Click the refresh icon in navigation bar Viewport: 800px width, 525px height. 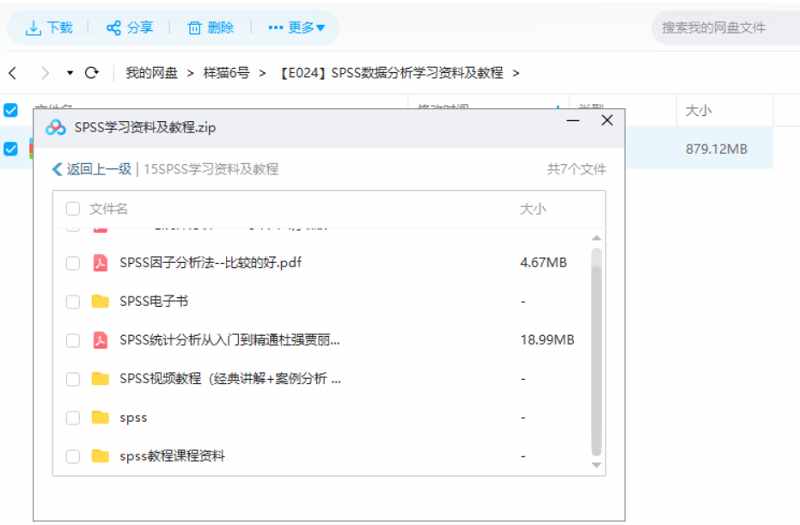(x=92, y=73)
